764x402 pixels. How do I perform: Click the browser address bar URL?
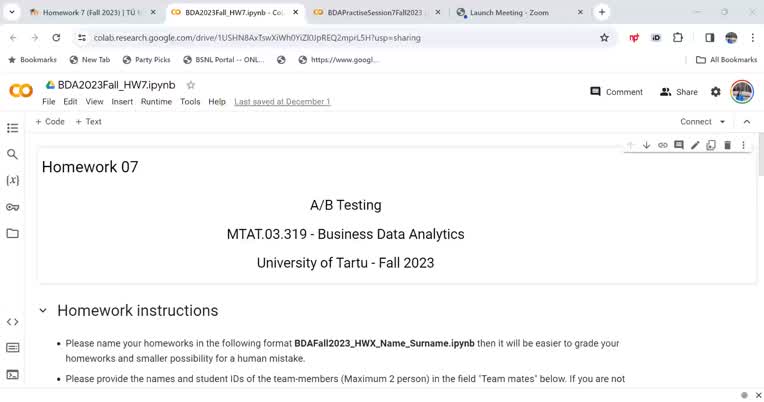(x=257, y=38)
